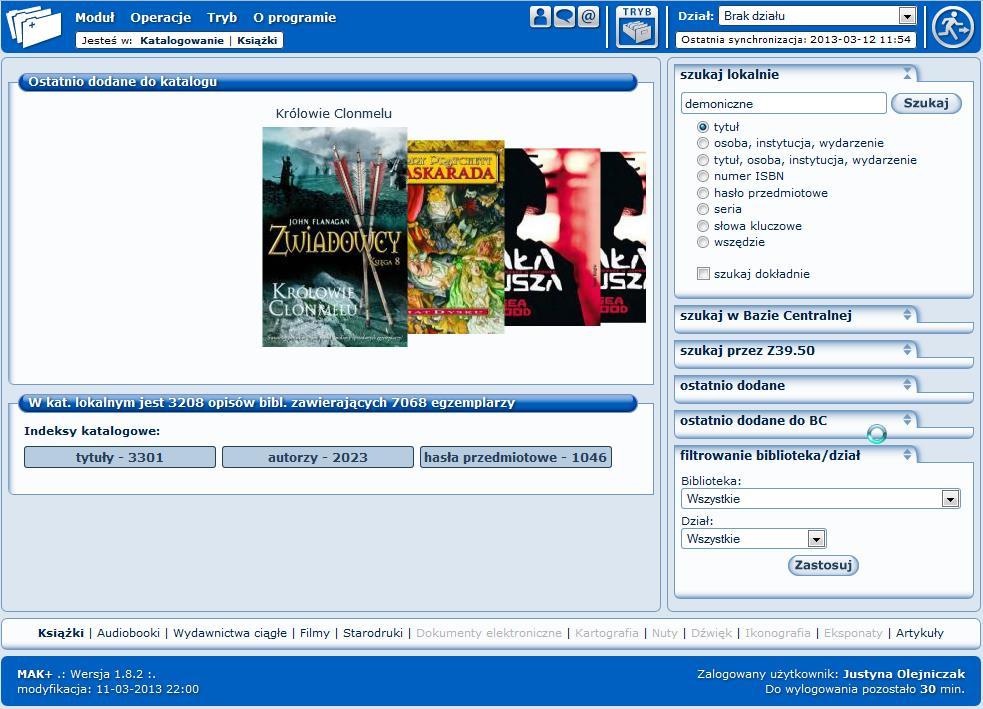
Task: Open the Moduł menu
Action: [95, 18]
